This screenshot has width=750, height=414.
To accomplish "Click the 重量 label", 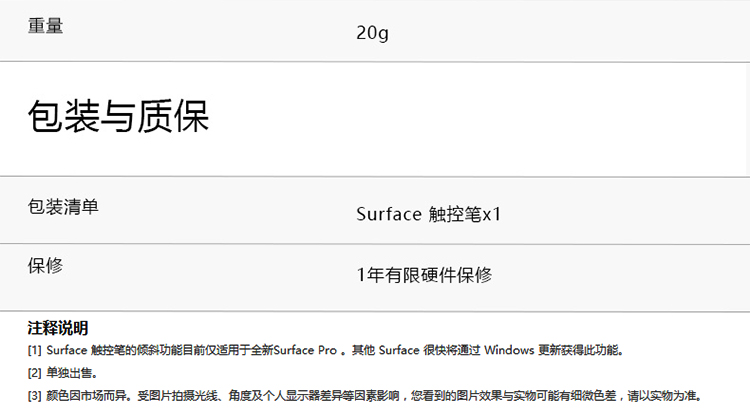I will pos(45,26).
